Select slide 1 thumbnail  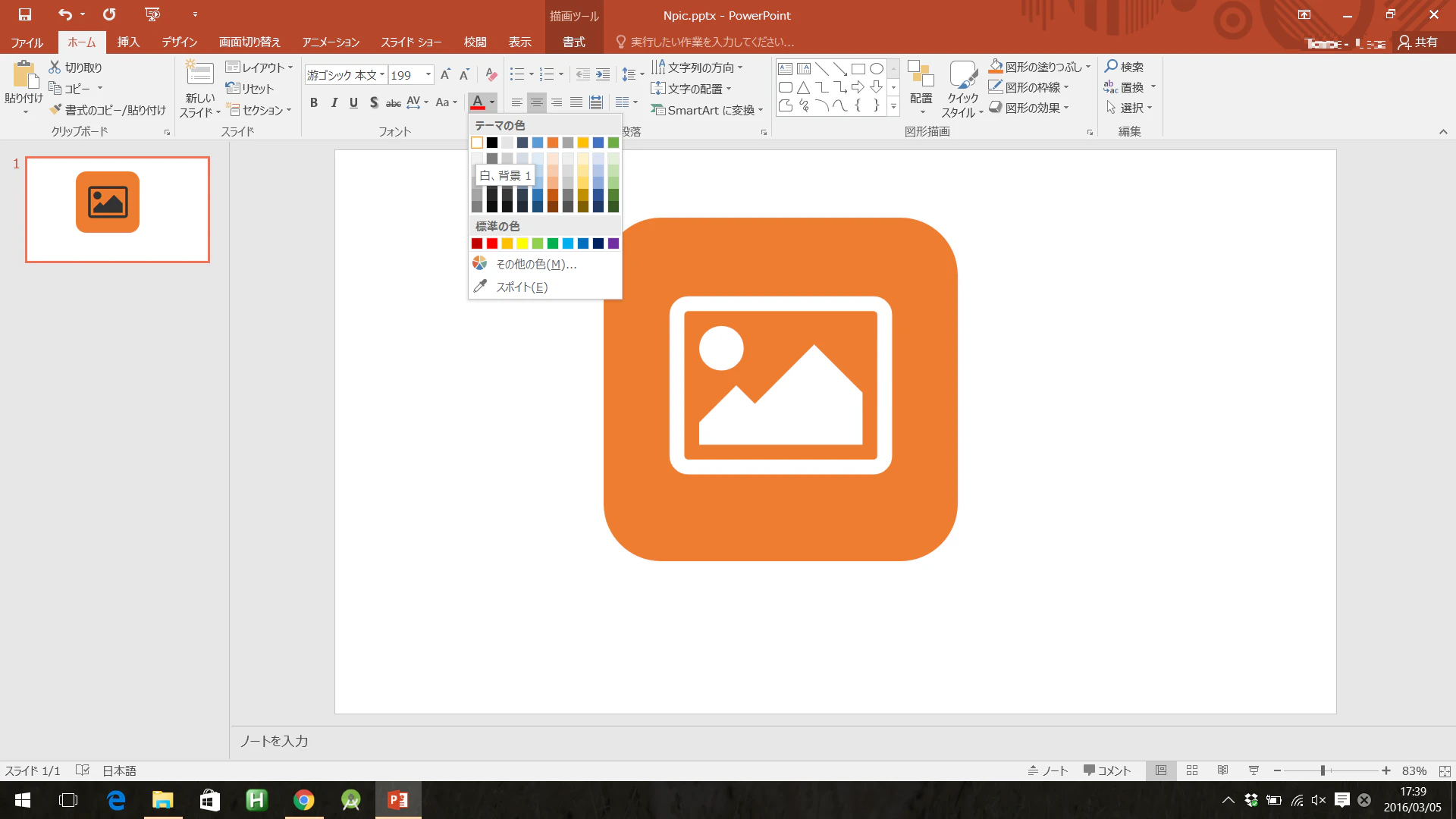tap(118, 209)
